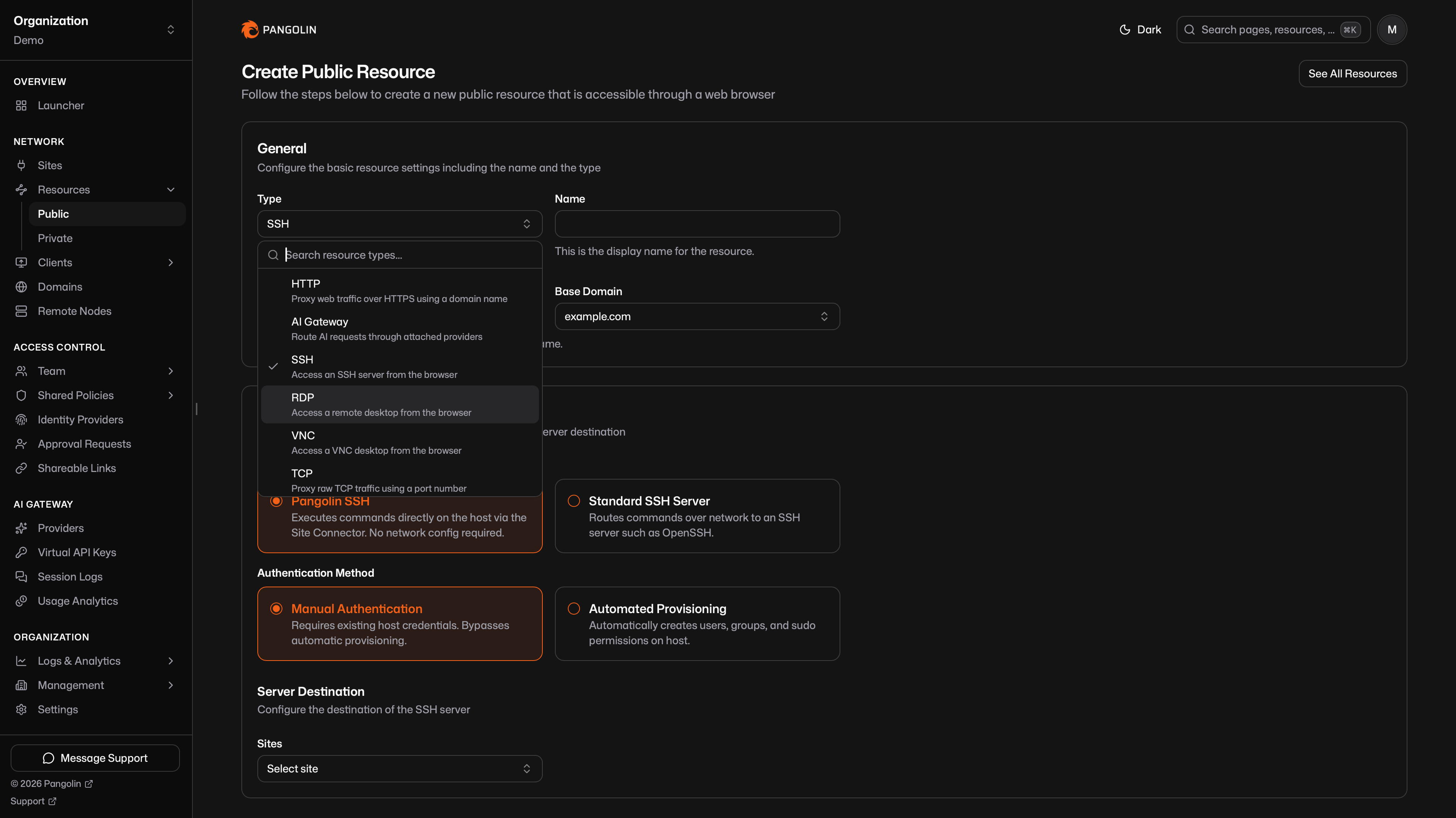Choose VNC resource type
Image resolution: width=1456 pixels, height=818 pixels.
click(400, 442)
